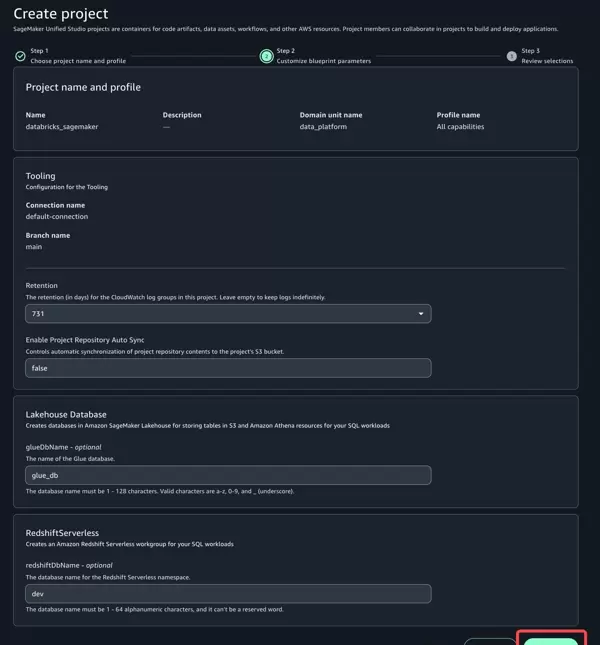Click the Step 3 numbered circle icon

click(x=512, y=56)
